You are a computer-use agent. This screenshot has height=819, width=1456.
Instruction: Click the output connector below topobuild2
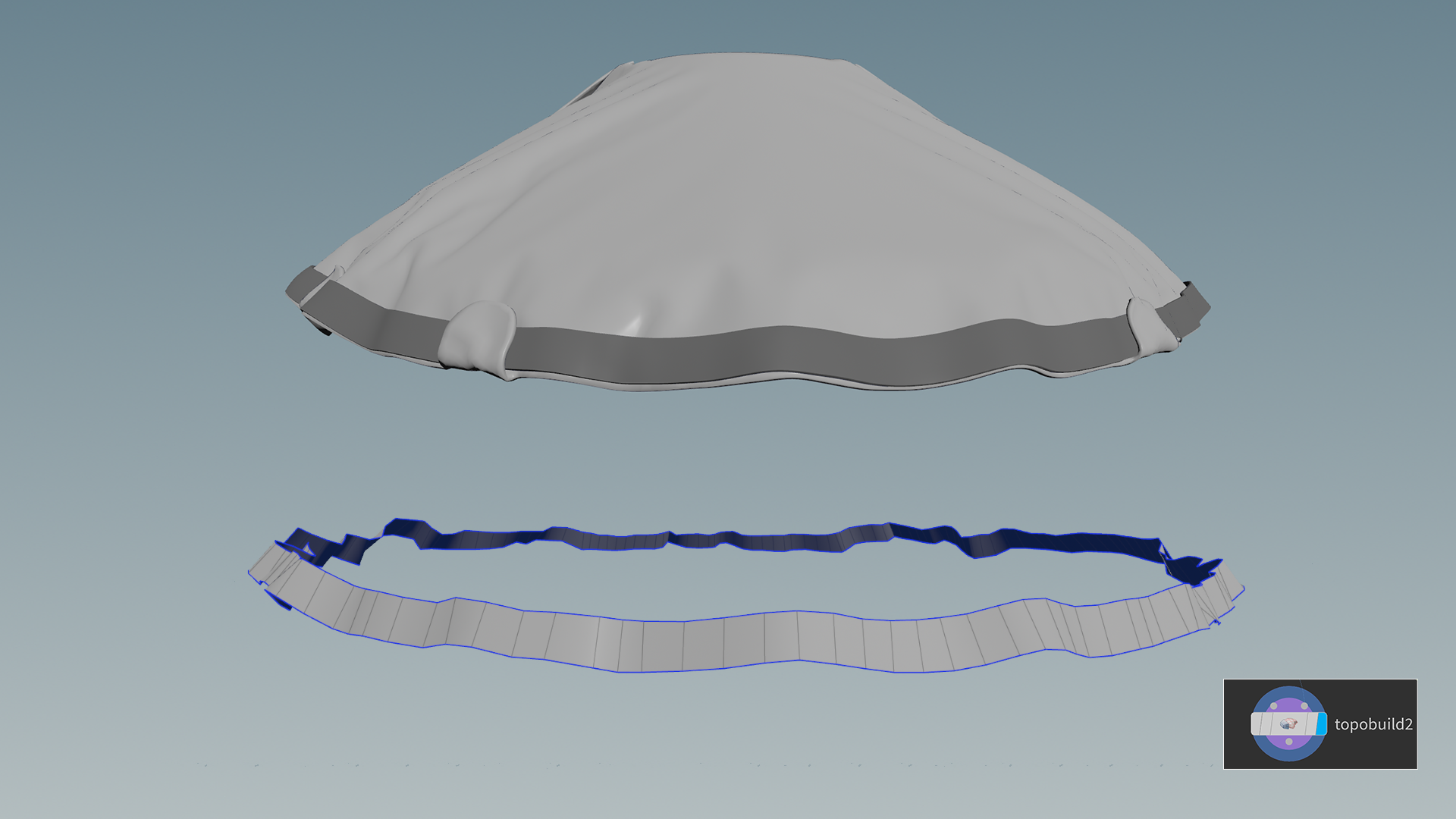tap(1289, 742)
